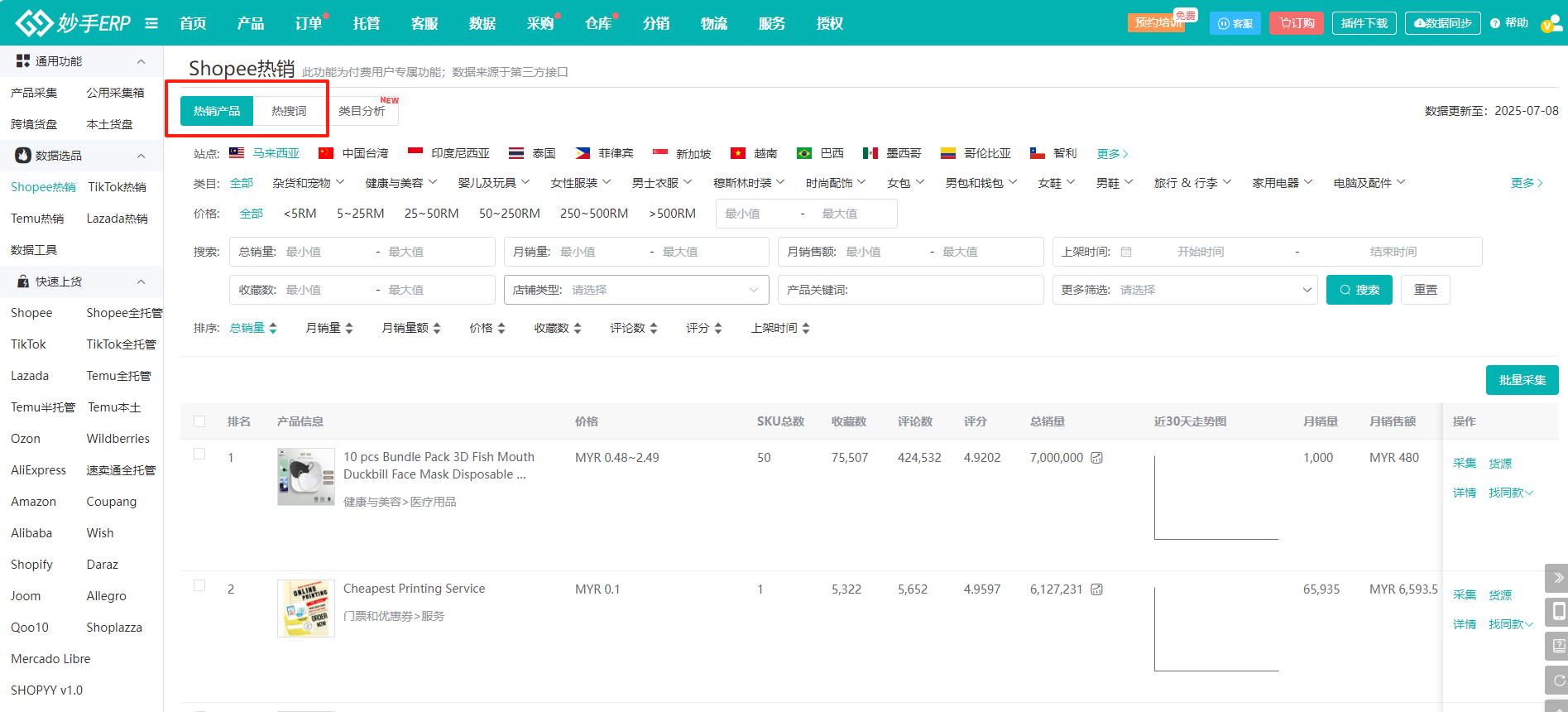Select the 5~25RM price filter
The width and height of the screenshot is (1568, 712).
coord(361,214)
